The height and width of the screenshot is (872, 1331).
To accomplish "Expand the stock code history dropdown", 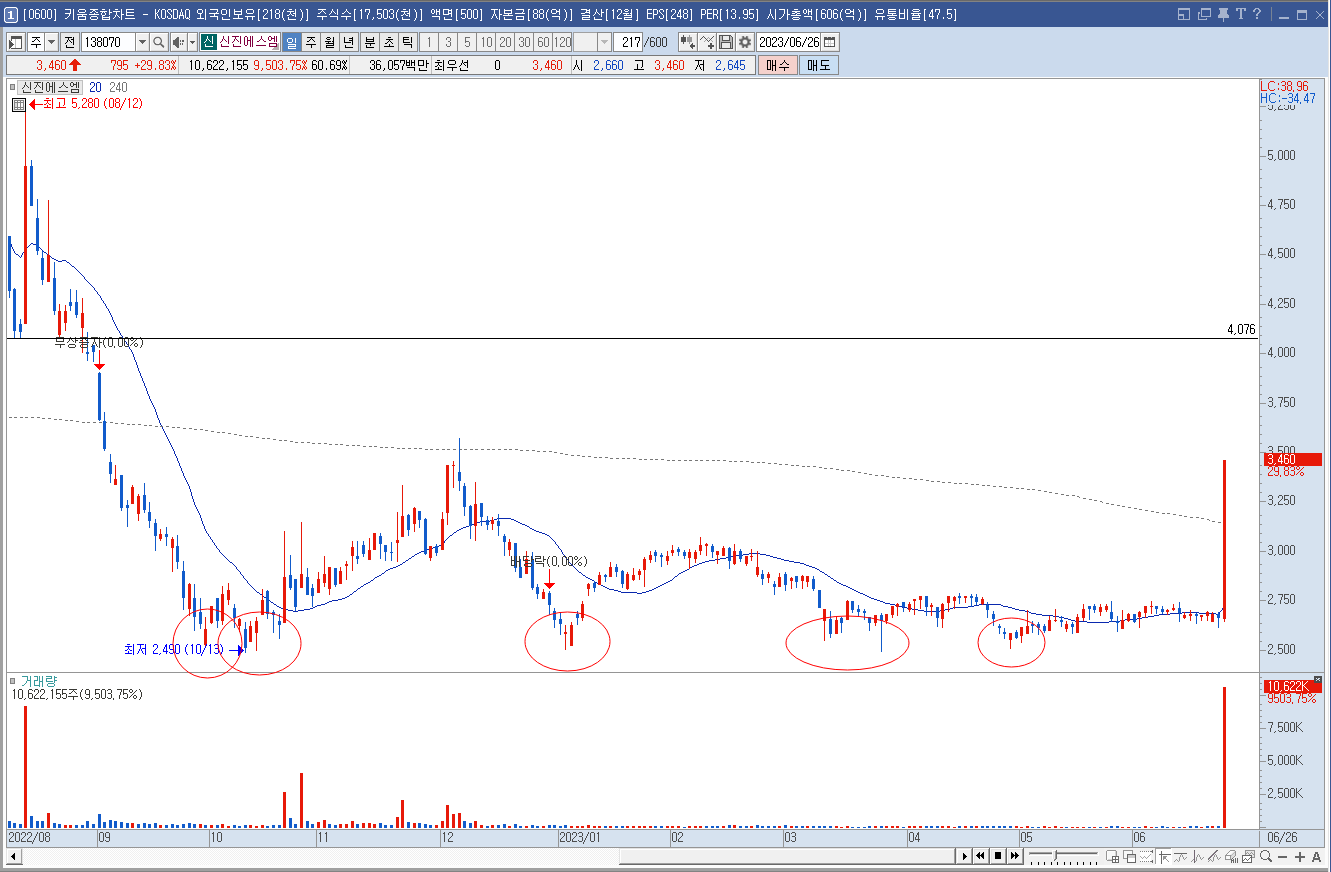I will click(x=142, y=42).
